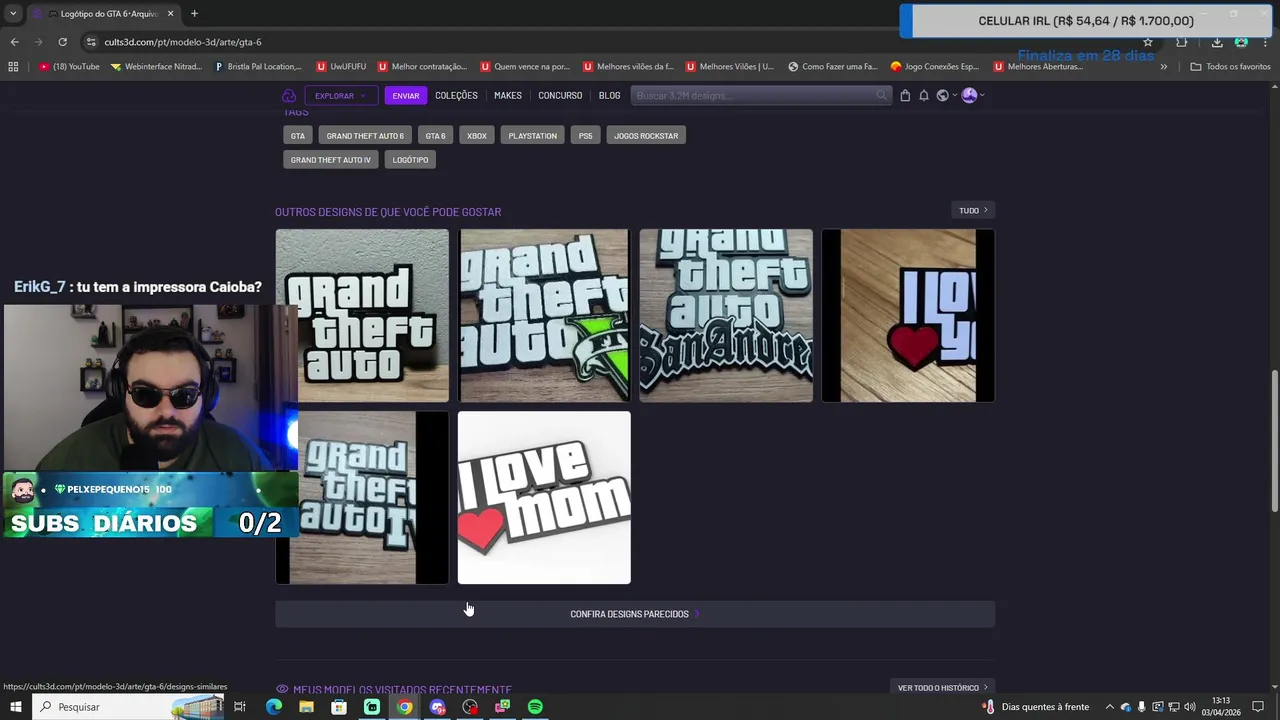
Task: Open the shopping bag cart icon
Action: coord(905,96)
